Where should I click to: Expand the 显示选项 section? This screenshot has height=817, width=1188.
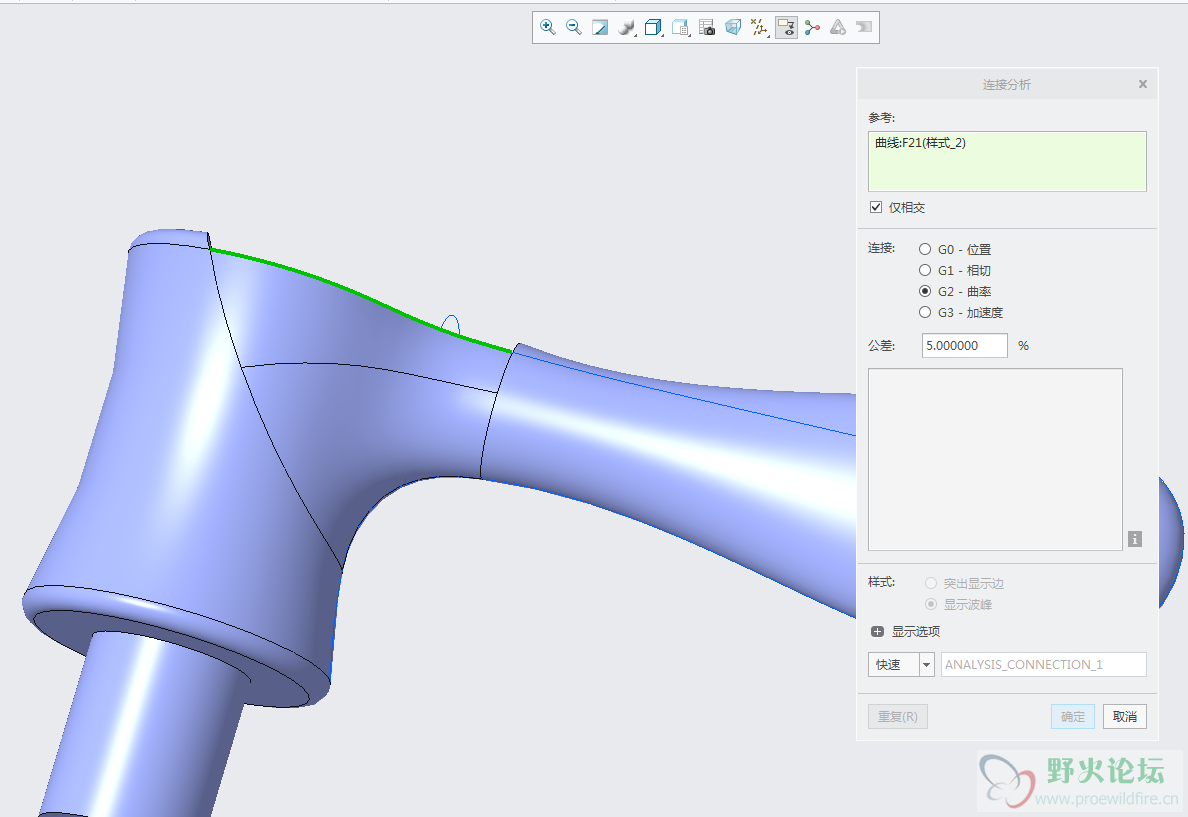pyautogui.click(x=877, y=631)
